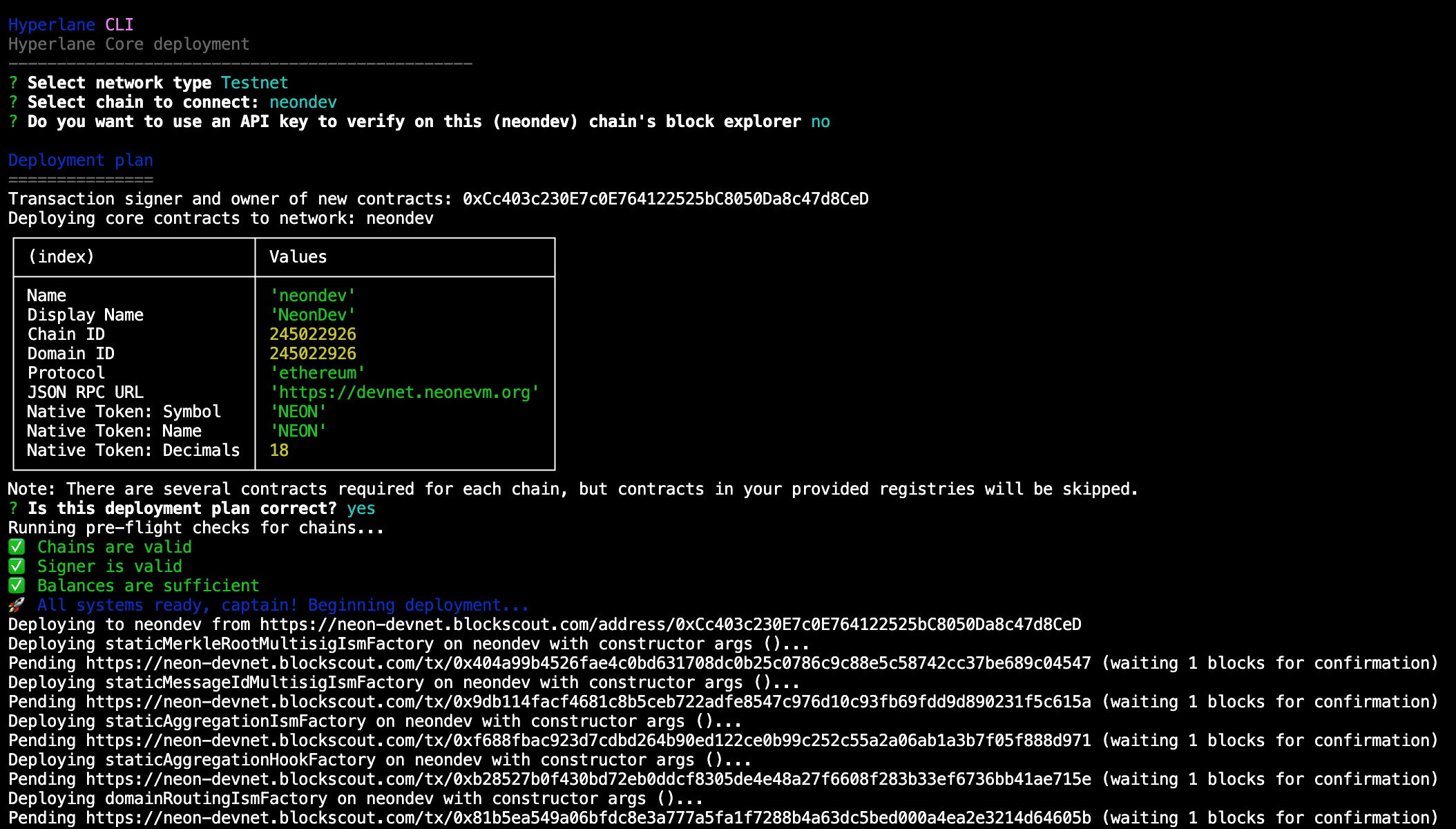
Task: Click the checkmark beside 'Chains are valid'
Action: (17, 547)
